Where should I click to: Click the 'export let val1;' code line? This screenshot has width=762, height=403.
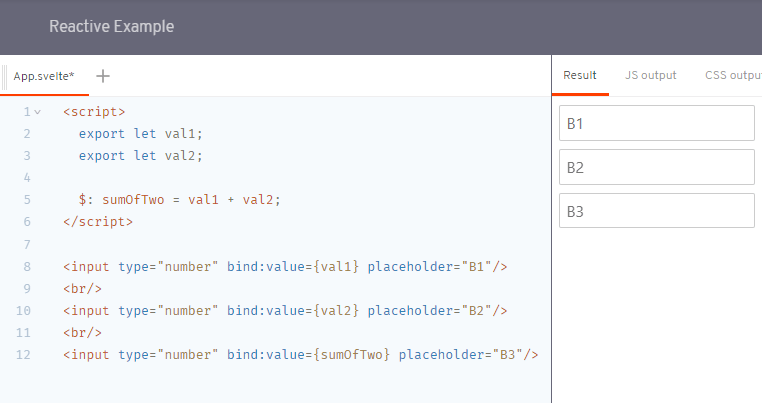(x=140, y=133)
